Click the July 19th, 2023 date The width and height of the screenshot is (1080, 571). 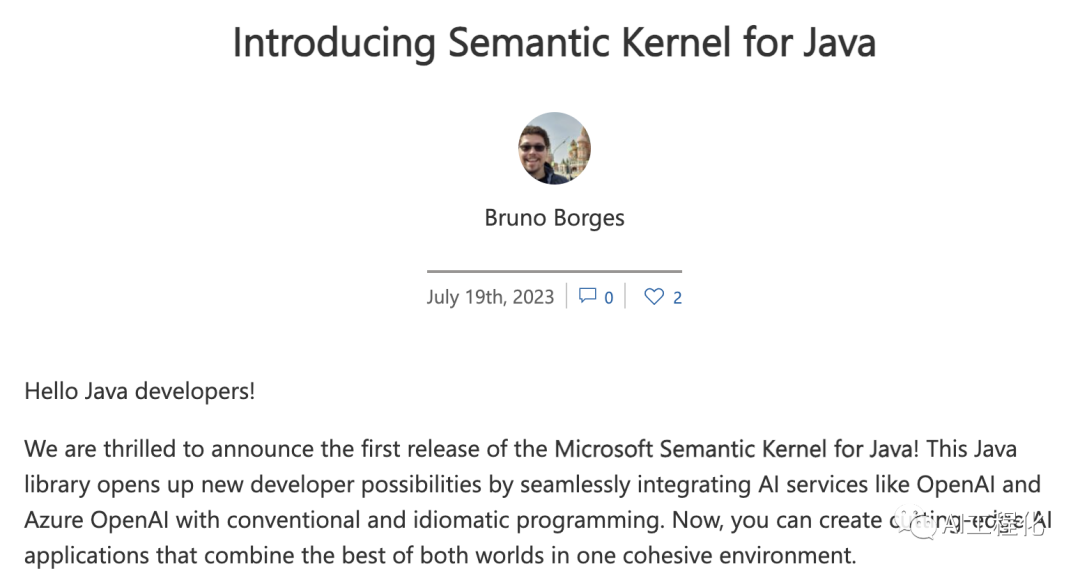pos(490,297)
